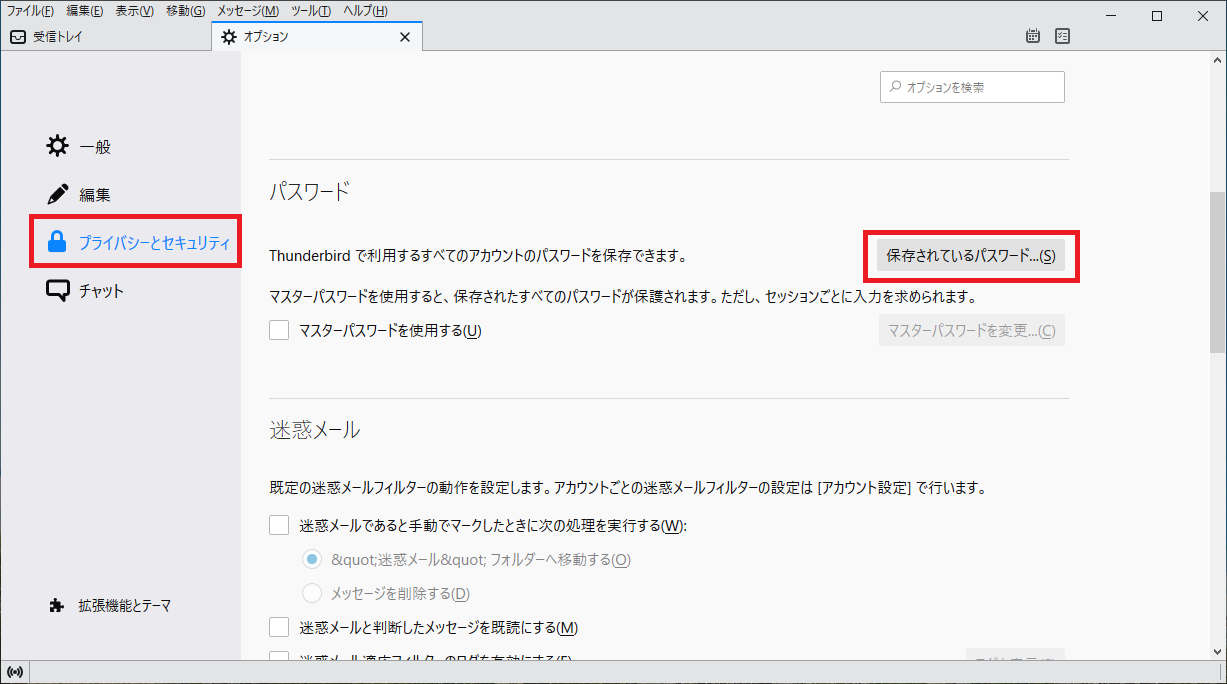Select メッセージを削除する radio button

(312, 593)
